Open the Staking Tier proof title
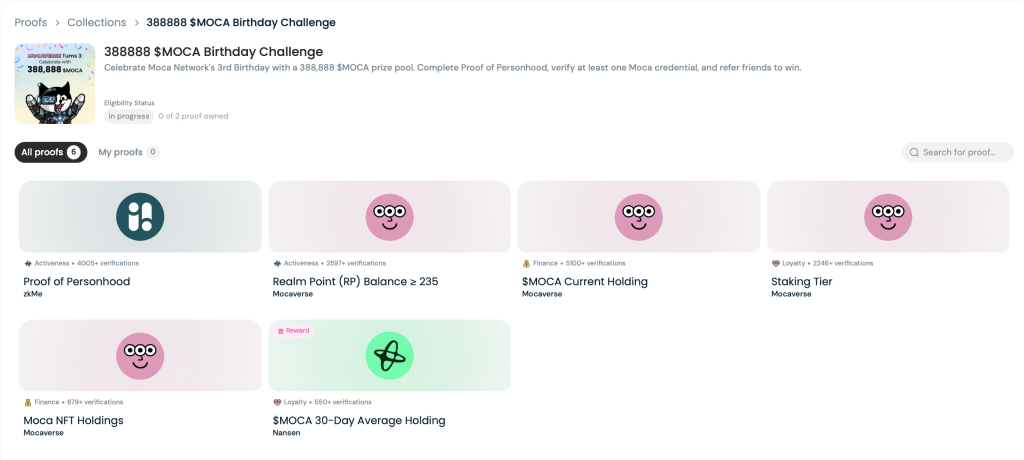Screen dimensions: 1024x460 [x=802, y=282]
